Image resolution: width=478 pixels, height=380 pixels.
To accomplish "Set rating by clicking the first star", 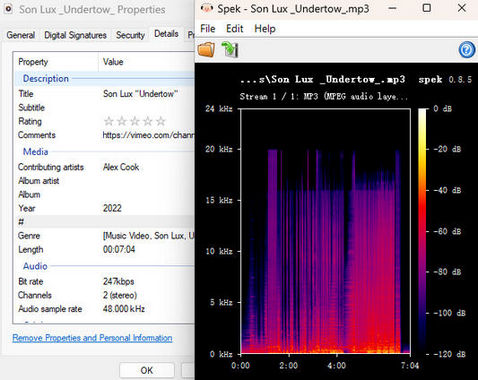I will point(109,121).
